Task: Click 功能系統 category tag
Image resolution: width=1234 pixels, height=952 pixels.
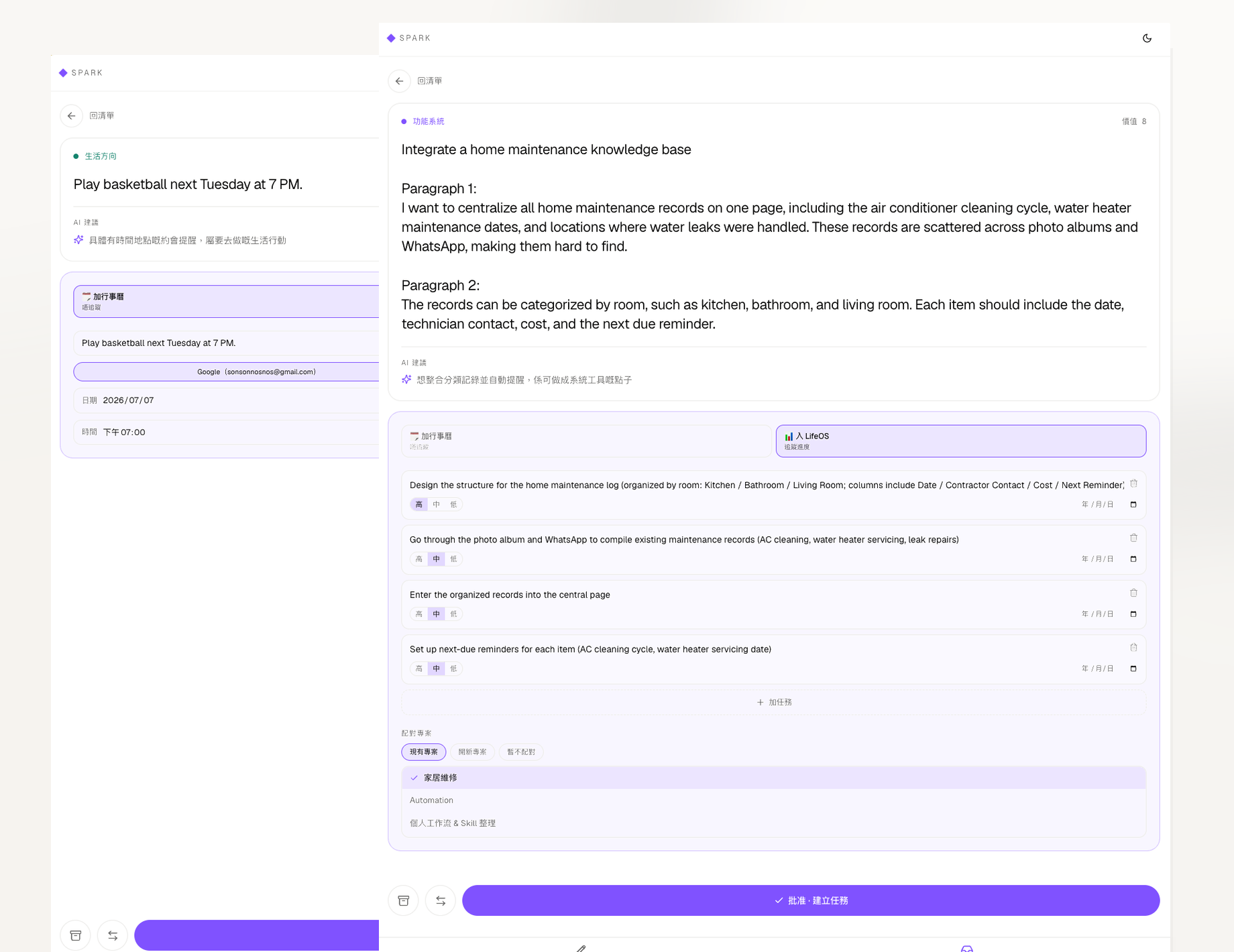Action: (x=423, y=121)
